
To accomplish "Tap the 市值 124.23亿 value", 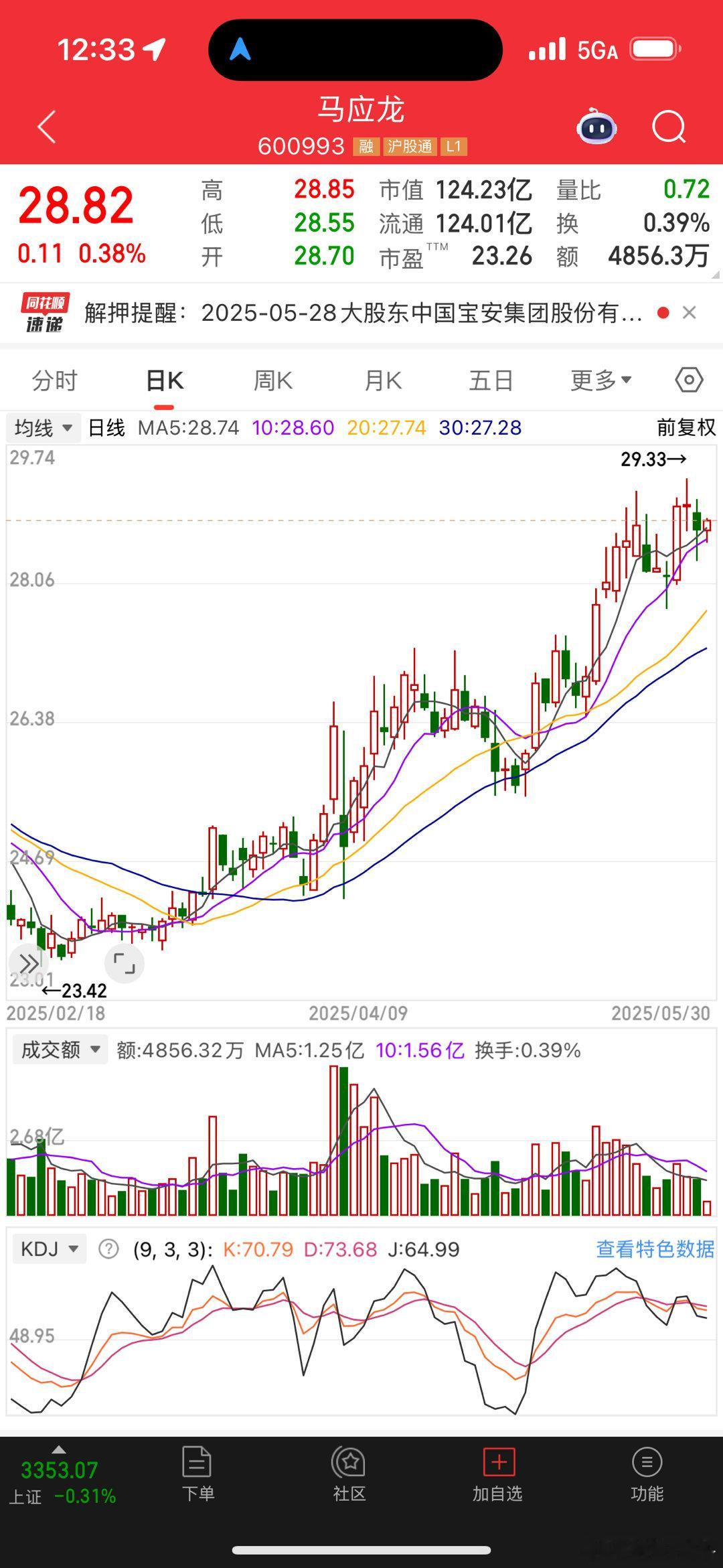I will [483, 190].
